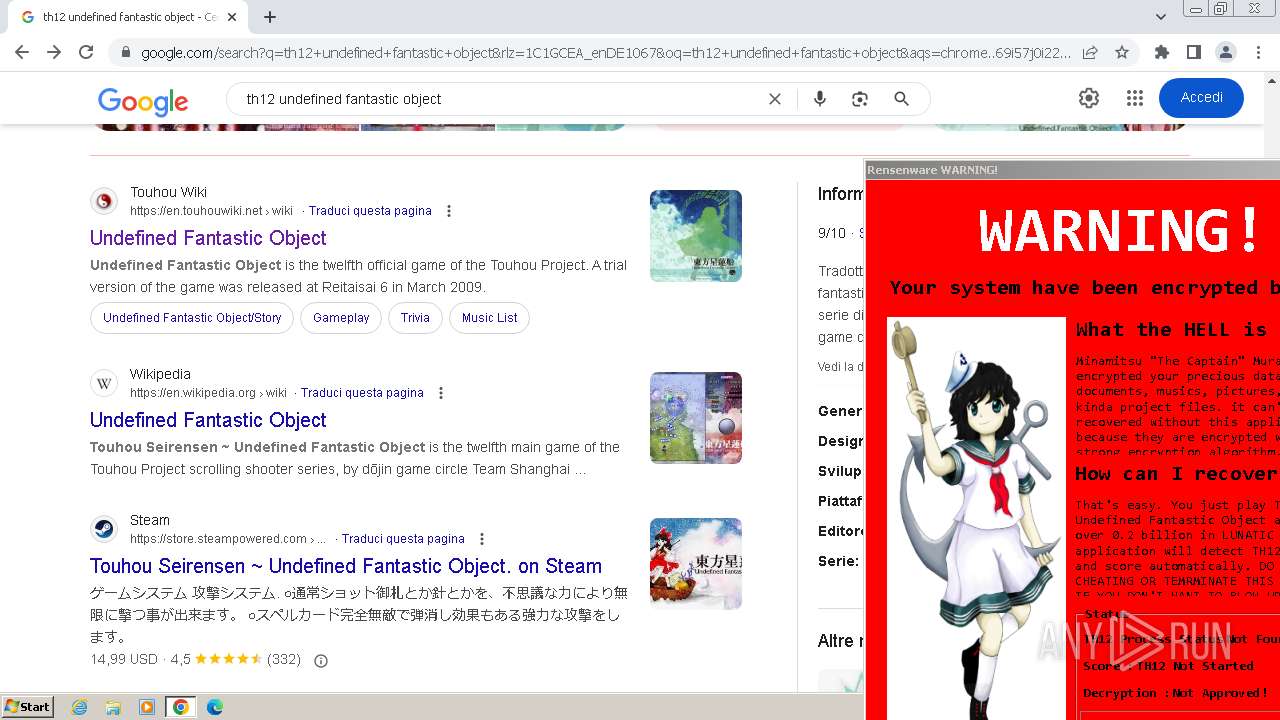This screenshot has width=1280, height=720.
Task: Open the Steam result thumbnail
Action: coord(696,564)
